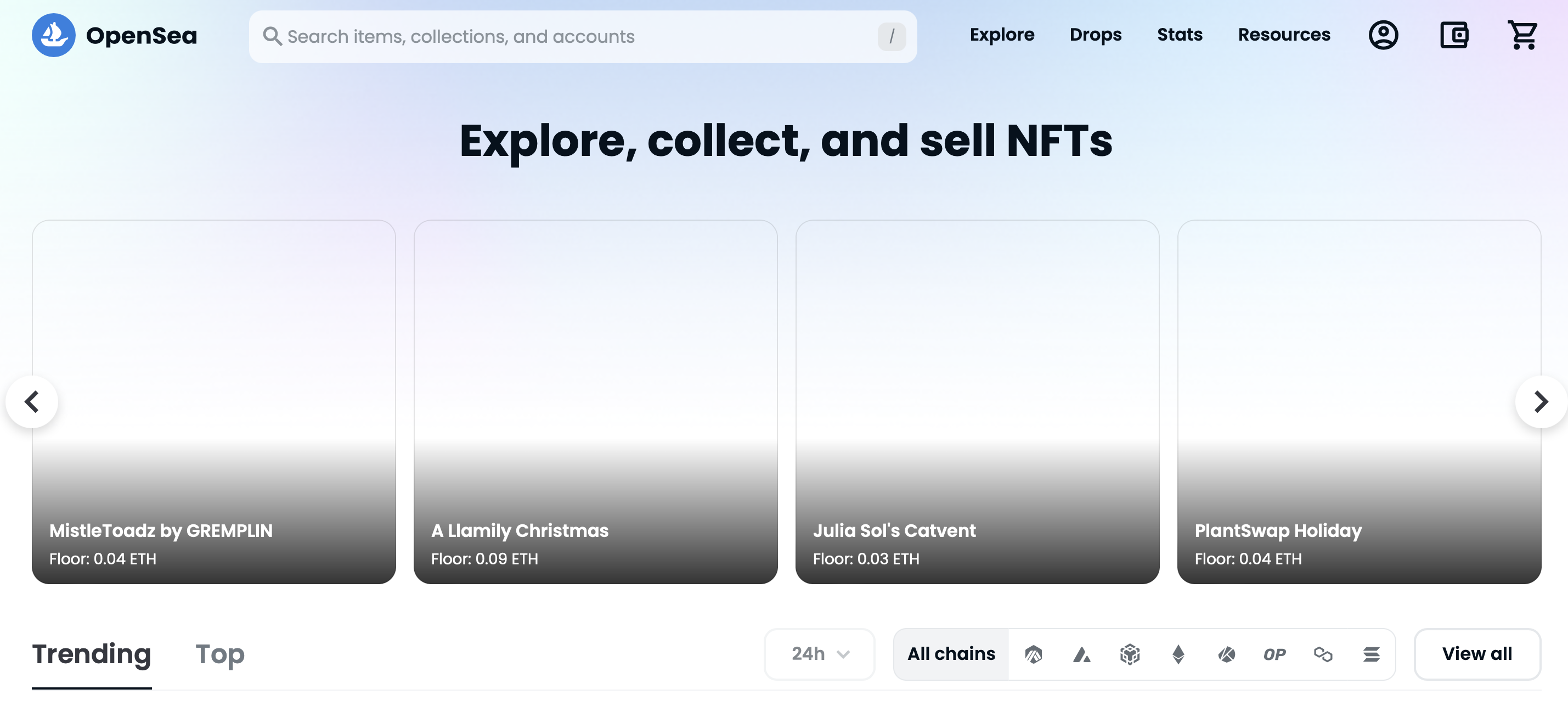Go to previous carousel slide arrow
This screenshot has height=717, width=1568.
pyautogui.click(x=32, y=401)
